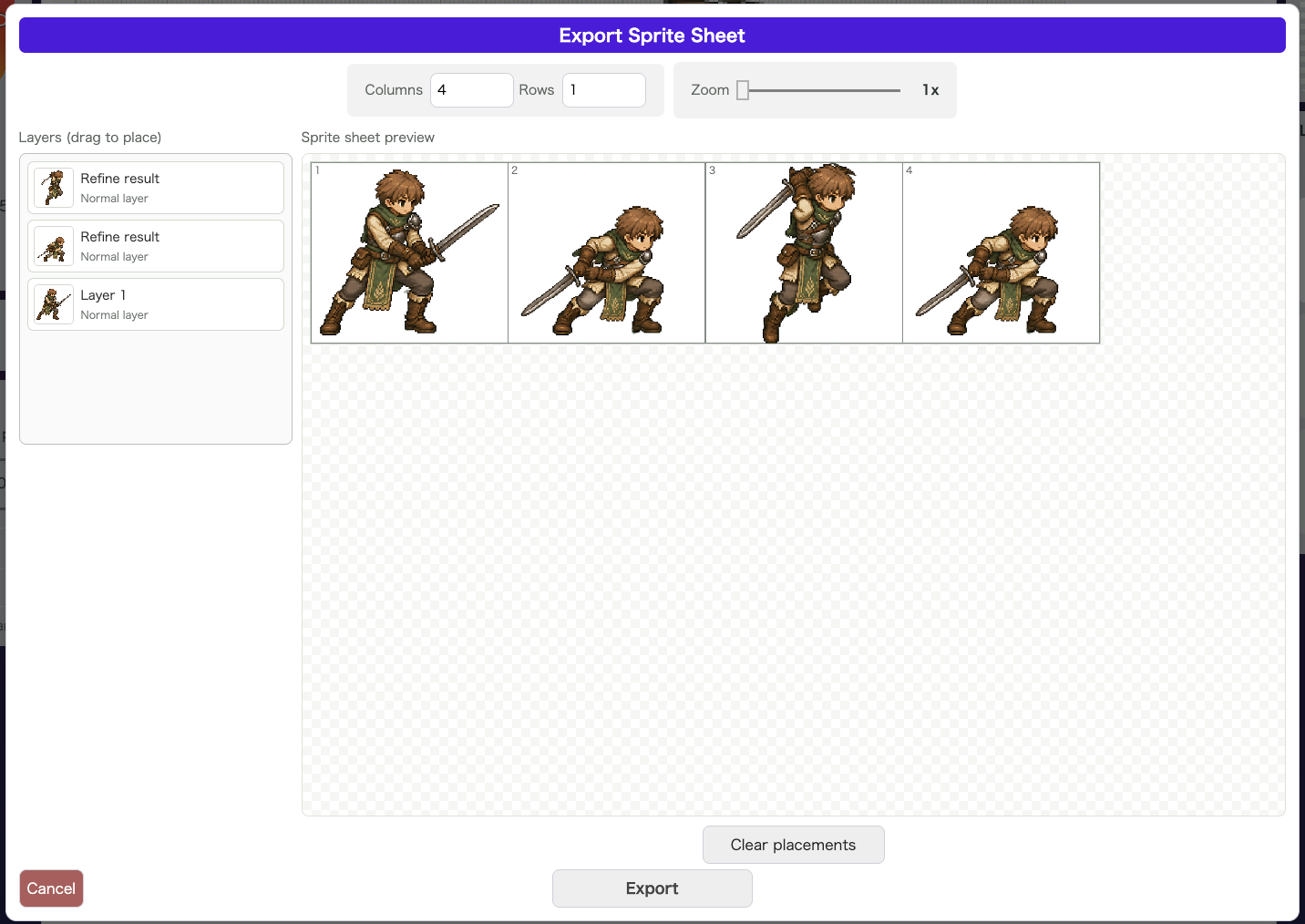Click the 1x zoom level label

[930, 90]
